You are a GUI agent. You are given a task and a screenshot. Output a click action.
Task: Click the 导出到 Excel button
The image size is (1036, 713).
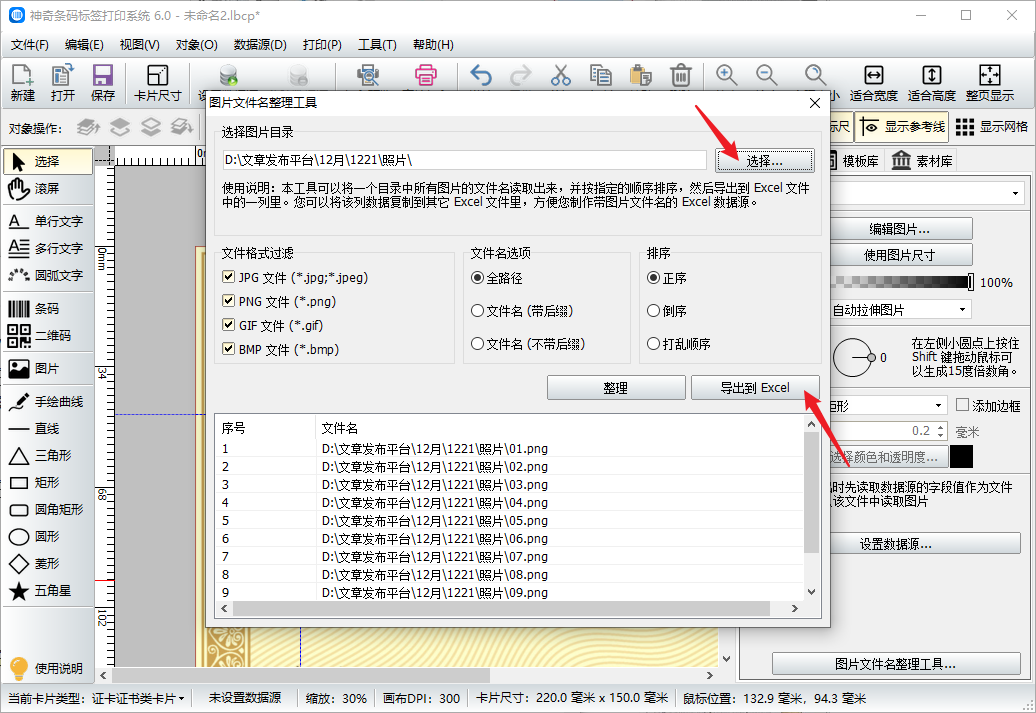[755, 388]
